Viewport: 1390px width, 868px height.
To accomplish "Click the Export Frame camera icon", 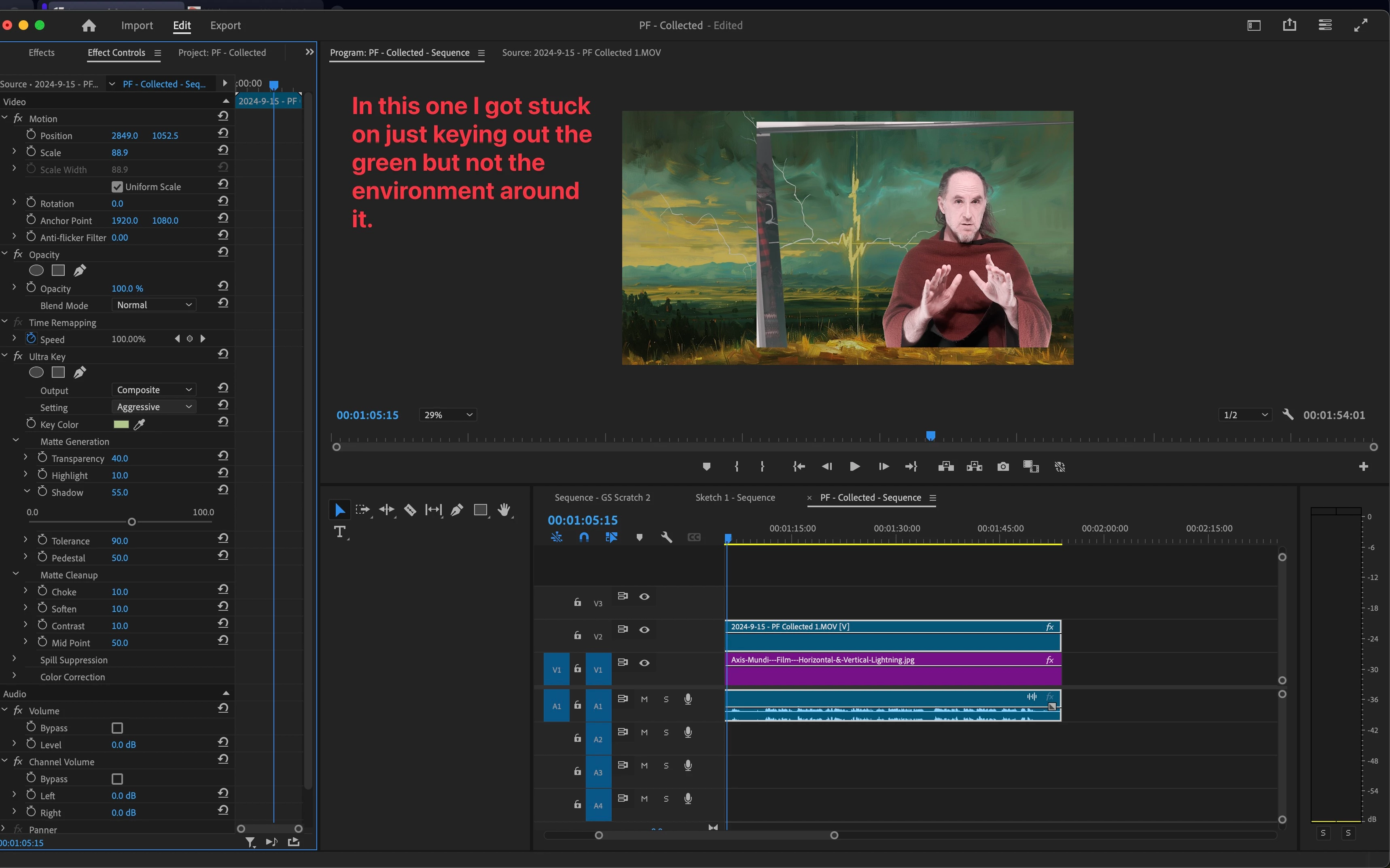I will (1002, 467).
